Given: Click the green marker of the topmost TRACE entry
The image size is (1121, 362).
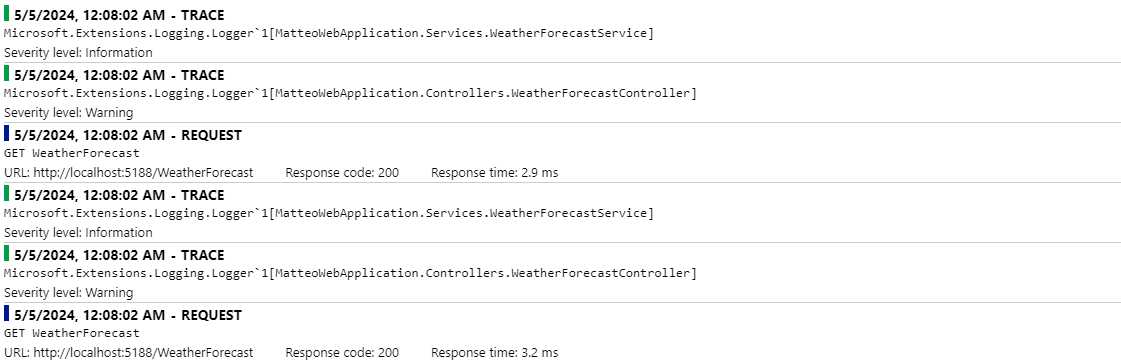Looking at the screenshot, I should point(6,13).
